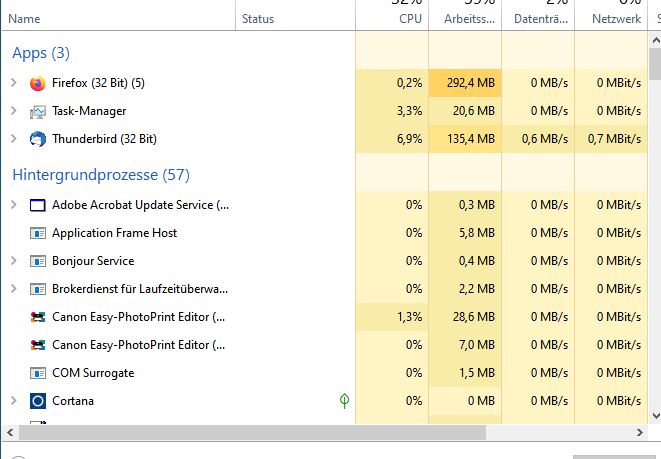661x459 pixels.
Task: Click the Firefox process icon
Action: coord(38,83)
